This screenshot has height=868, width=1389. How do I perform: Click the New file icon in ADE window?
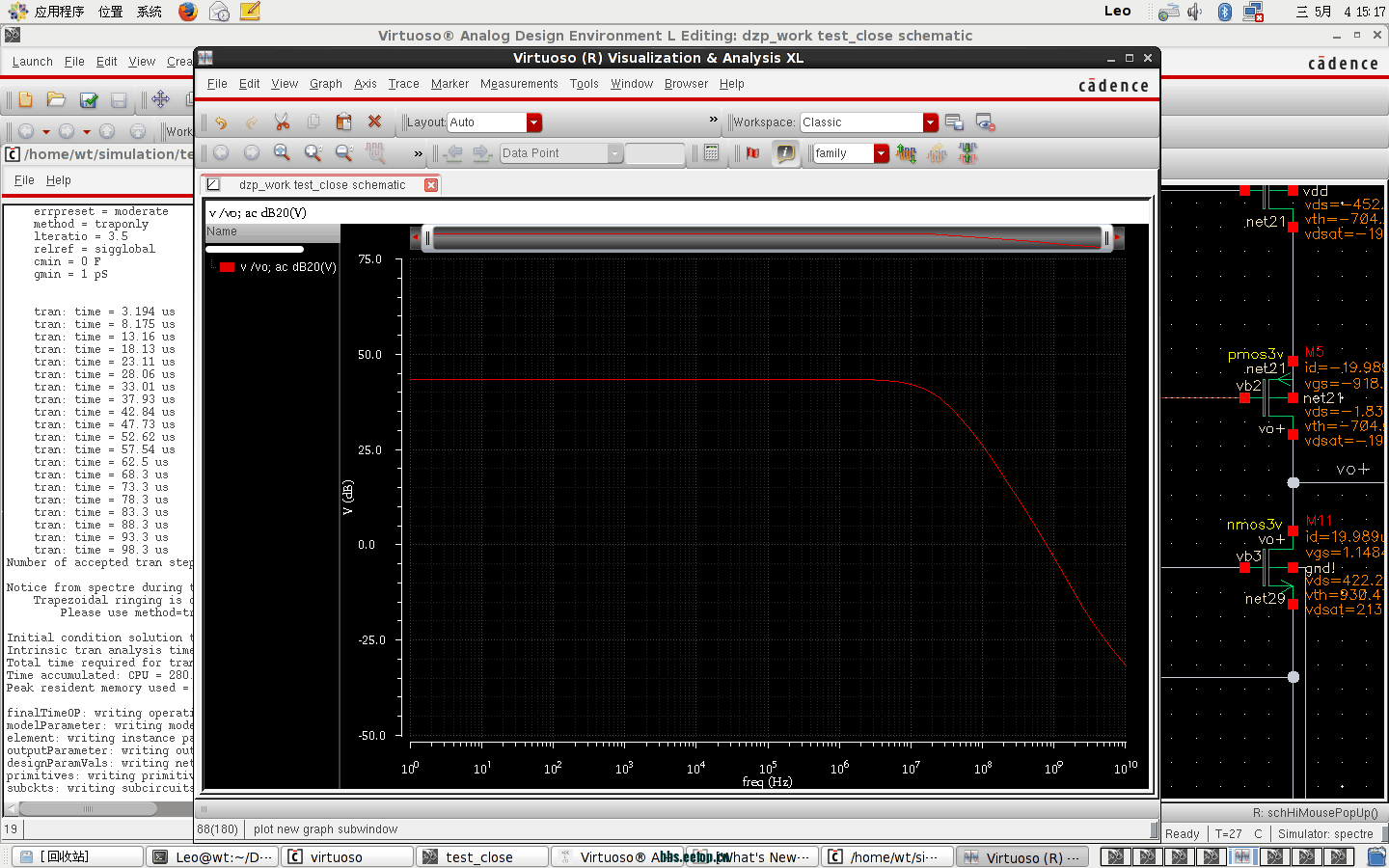25,99
